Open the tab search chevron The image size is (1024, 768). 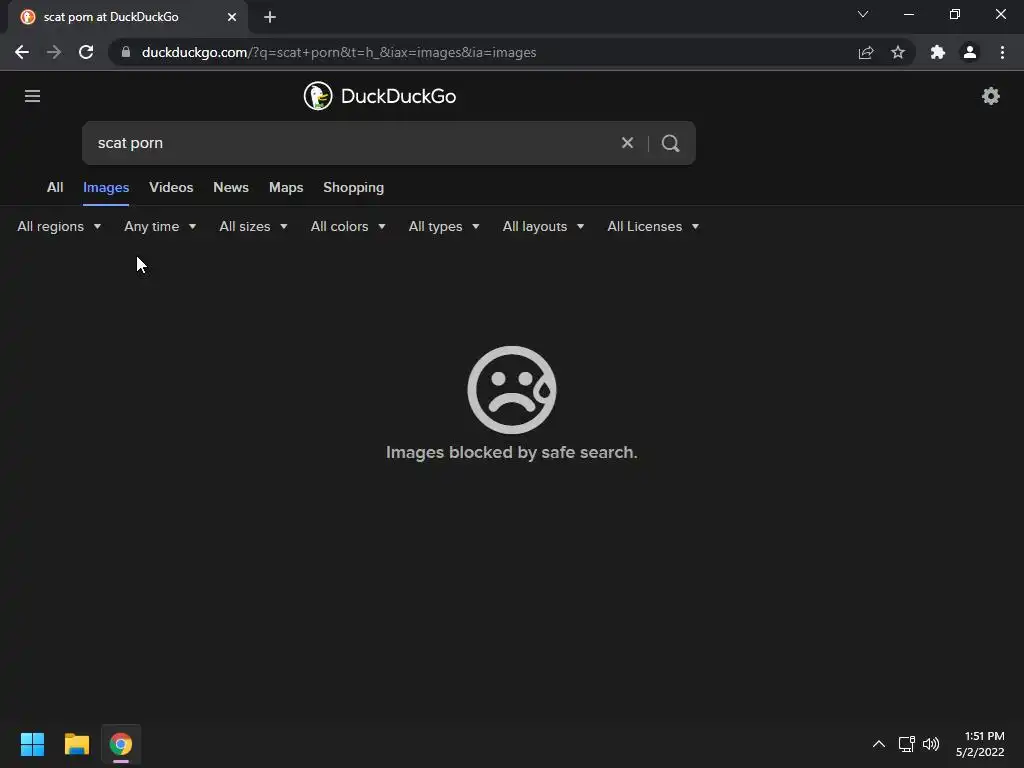point(863,14)
